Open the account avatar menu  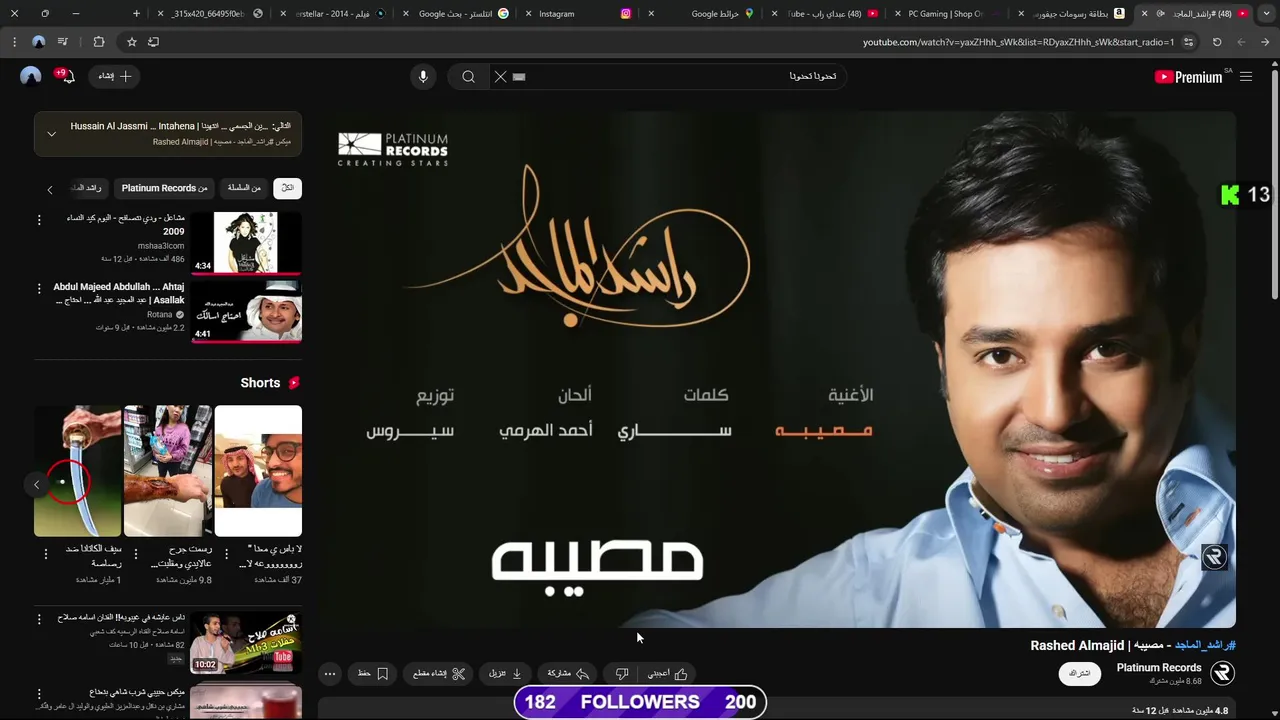31,76
